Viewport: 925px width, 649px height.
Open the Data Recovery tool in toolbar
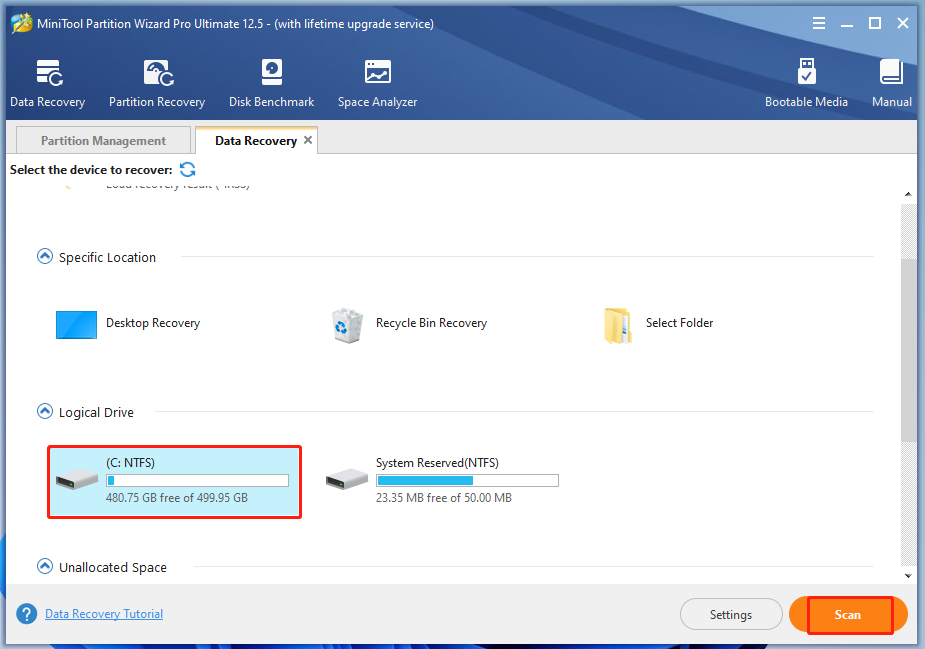[x=48, y=83]
